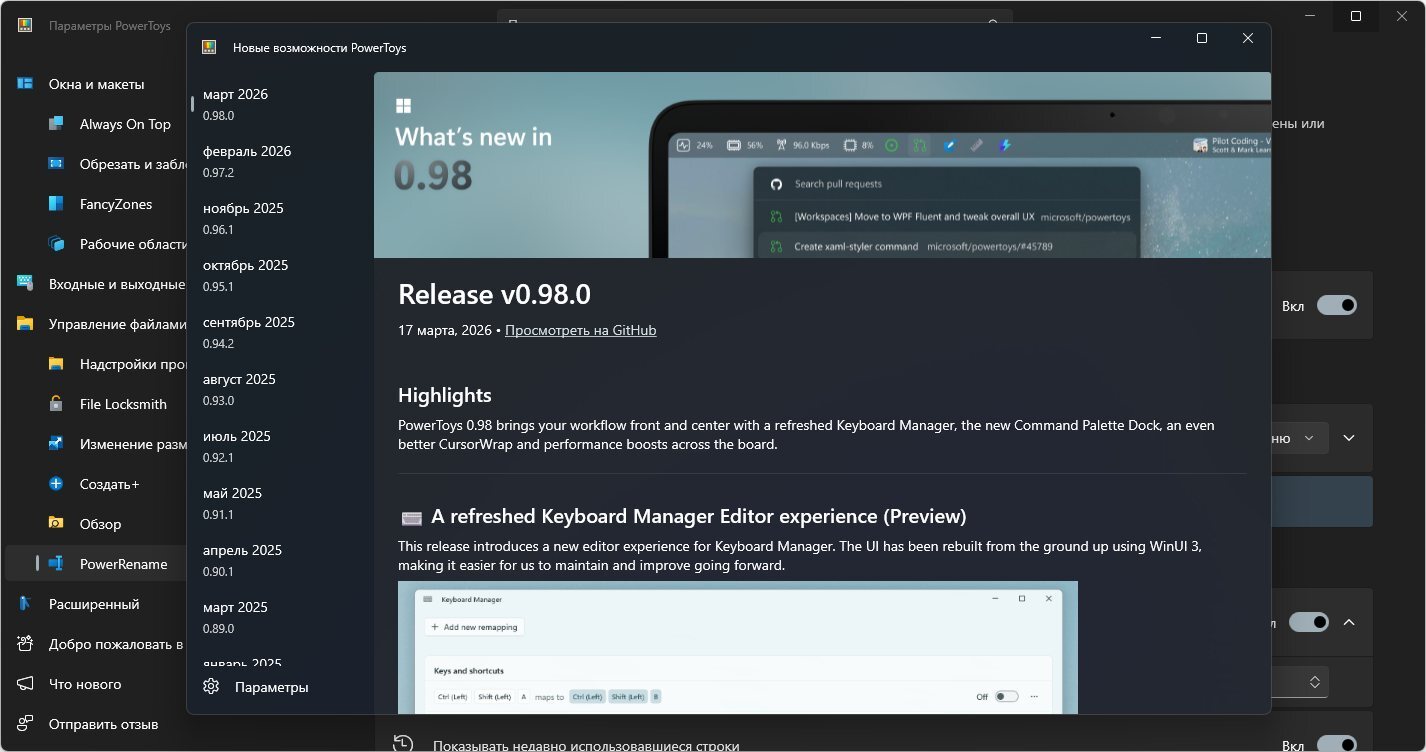Click the Обзор icon in sidebar
Viewport: 1426px width, 752px height.
[57, 524]
